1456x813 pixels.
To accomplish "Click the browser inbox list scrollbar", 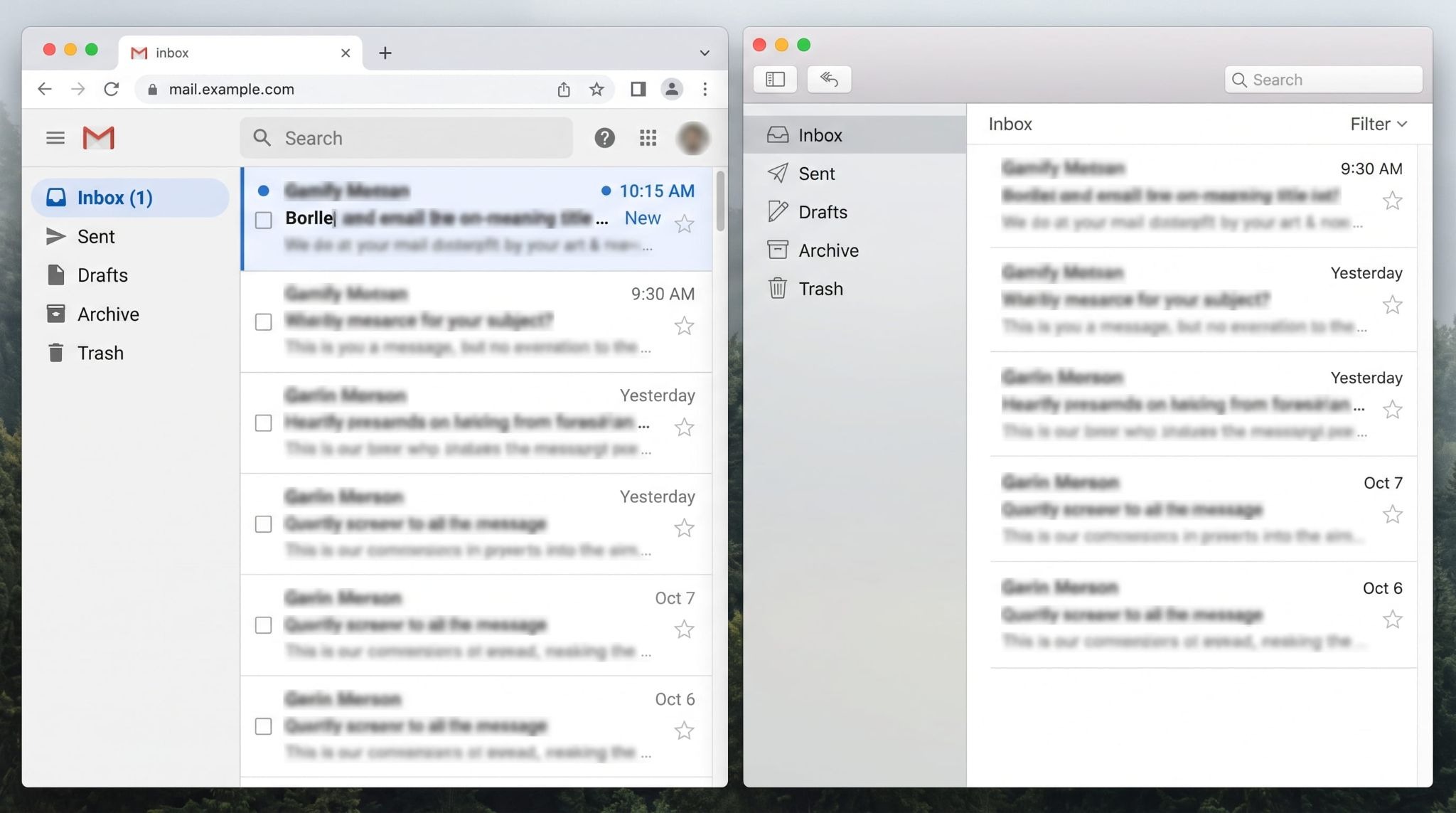I will (x=720, y=201).
